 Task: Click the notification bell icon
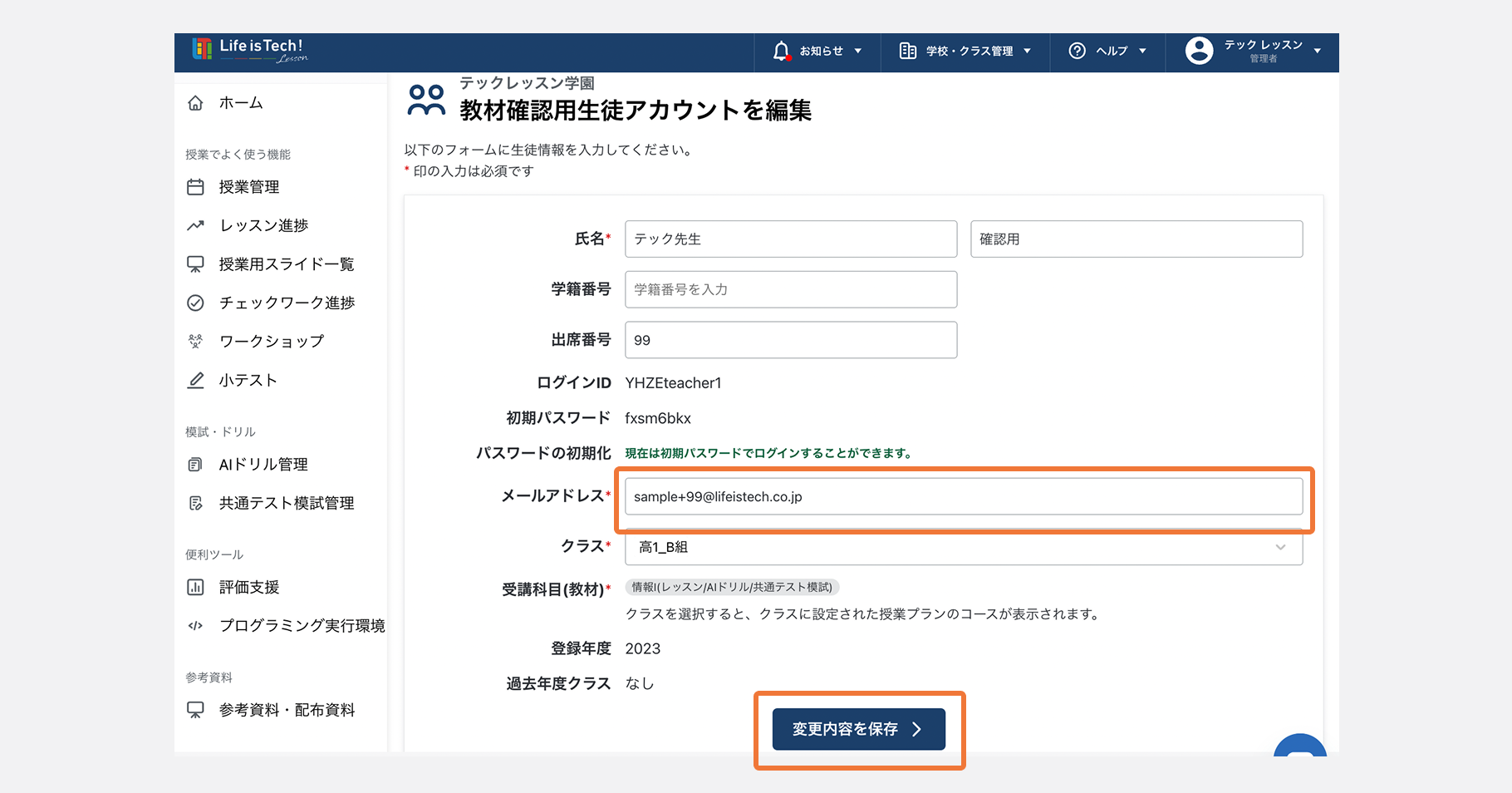coord(781,51)
